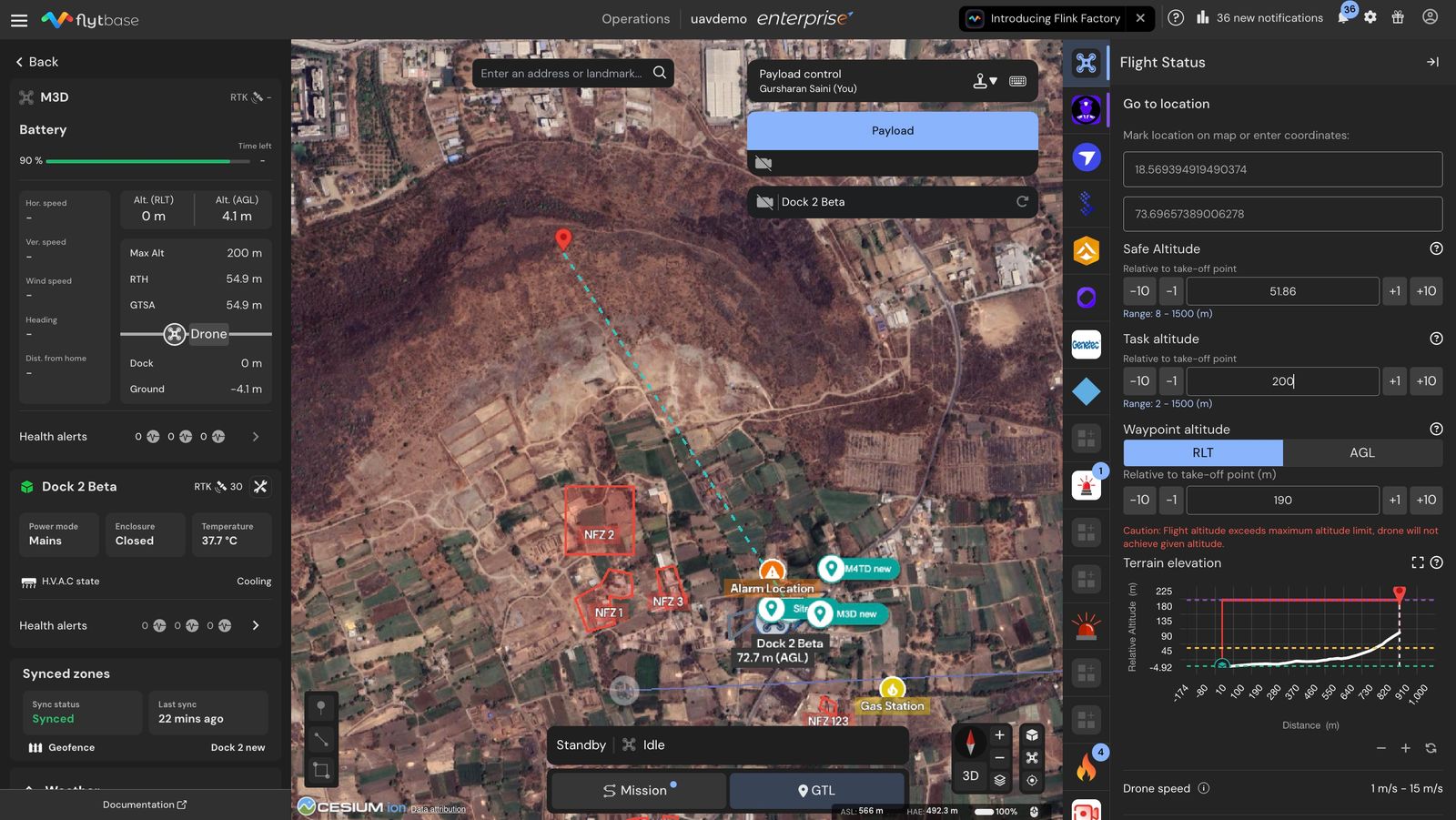Show Drone speed info tooltip
1456x820 pixels.
tap(1203, 788)
